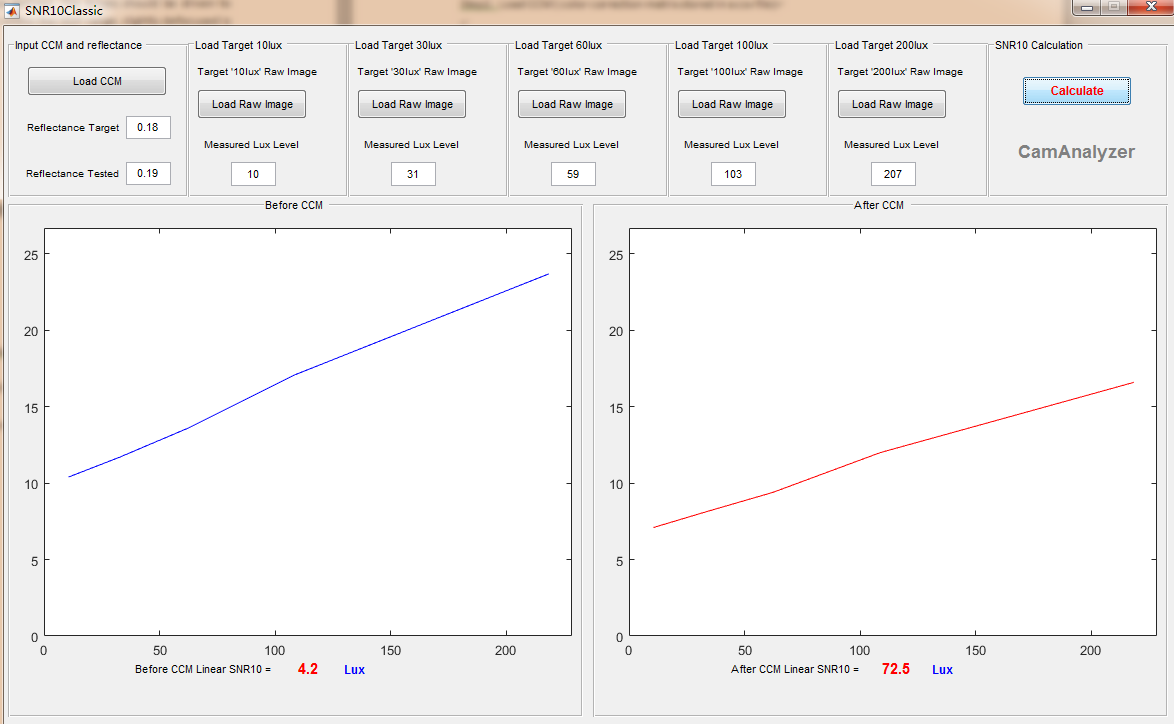Close the SNR10Classic window
This screenshot has height=724, width=1174.
click(1147, 7)
